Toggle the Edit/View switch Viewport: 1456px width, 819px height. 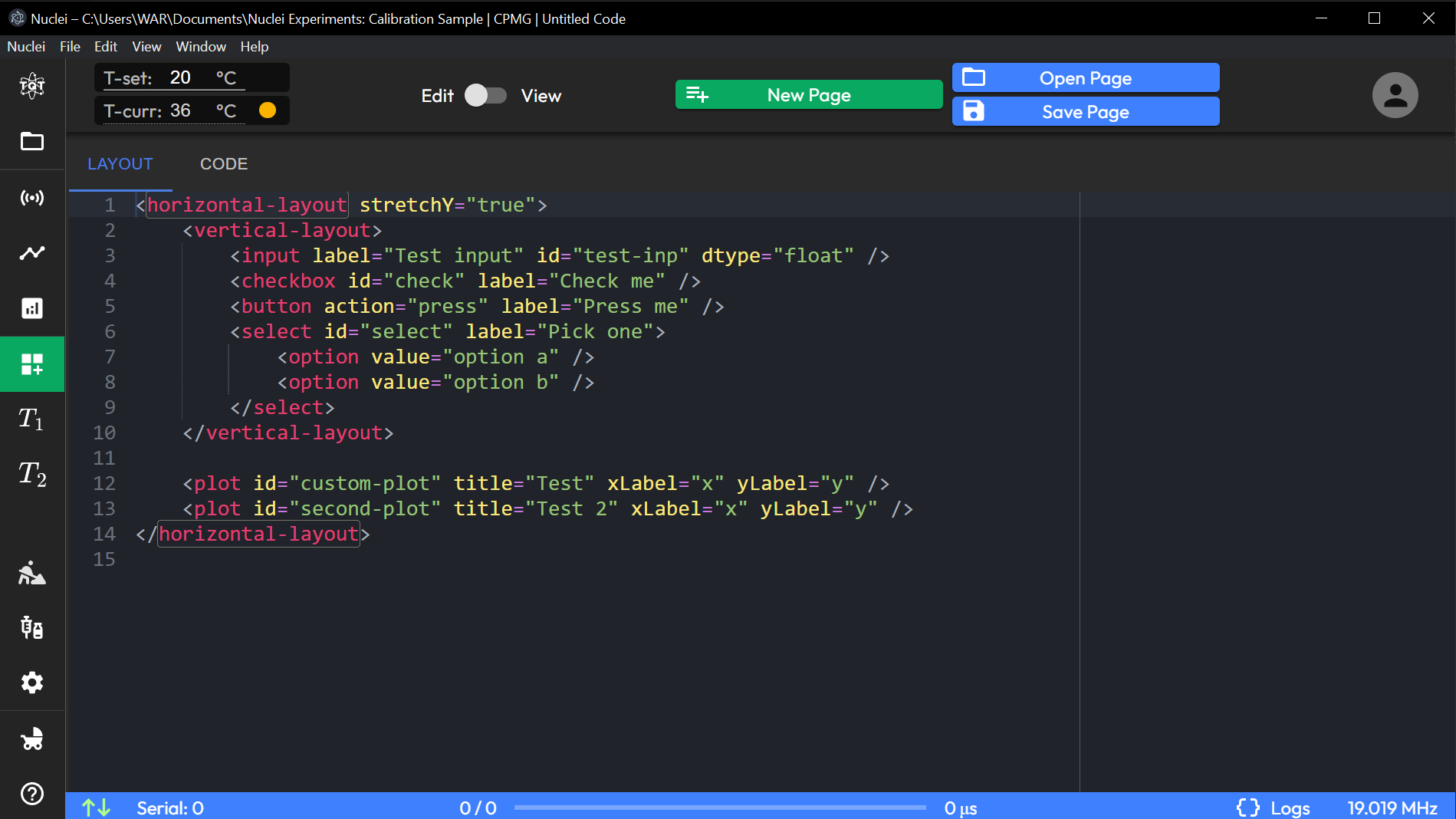(x=485, y=95)
